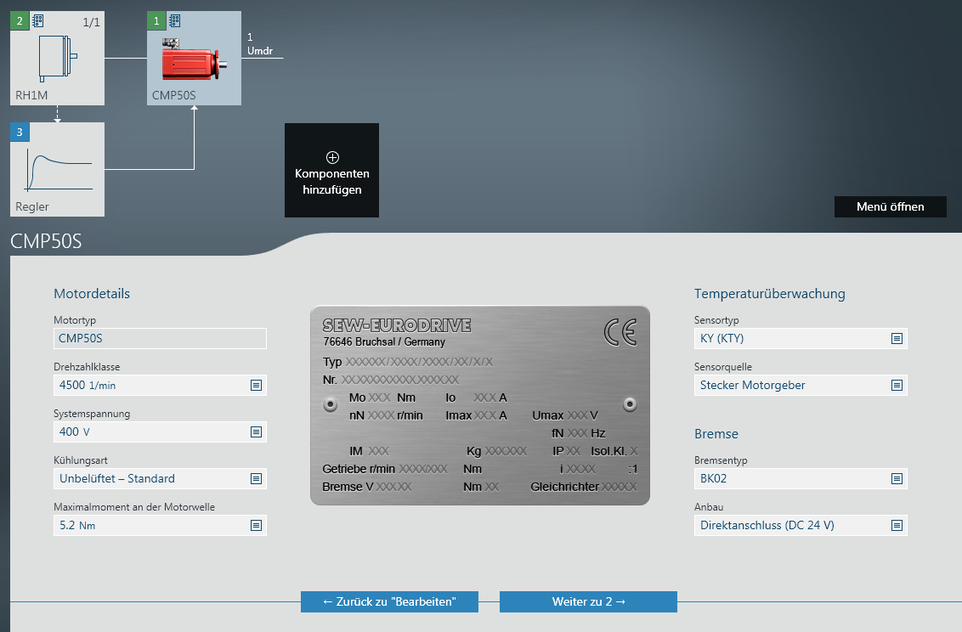Click list icon in Sensortyp field
This screenshot has width=962, height=632.
(897, 339)
